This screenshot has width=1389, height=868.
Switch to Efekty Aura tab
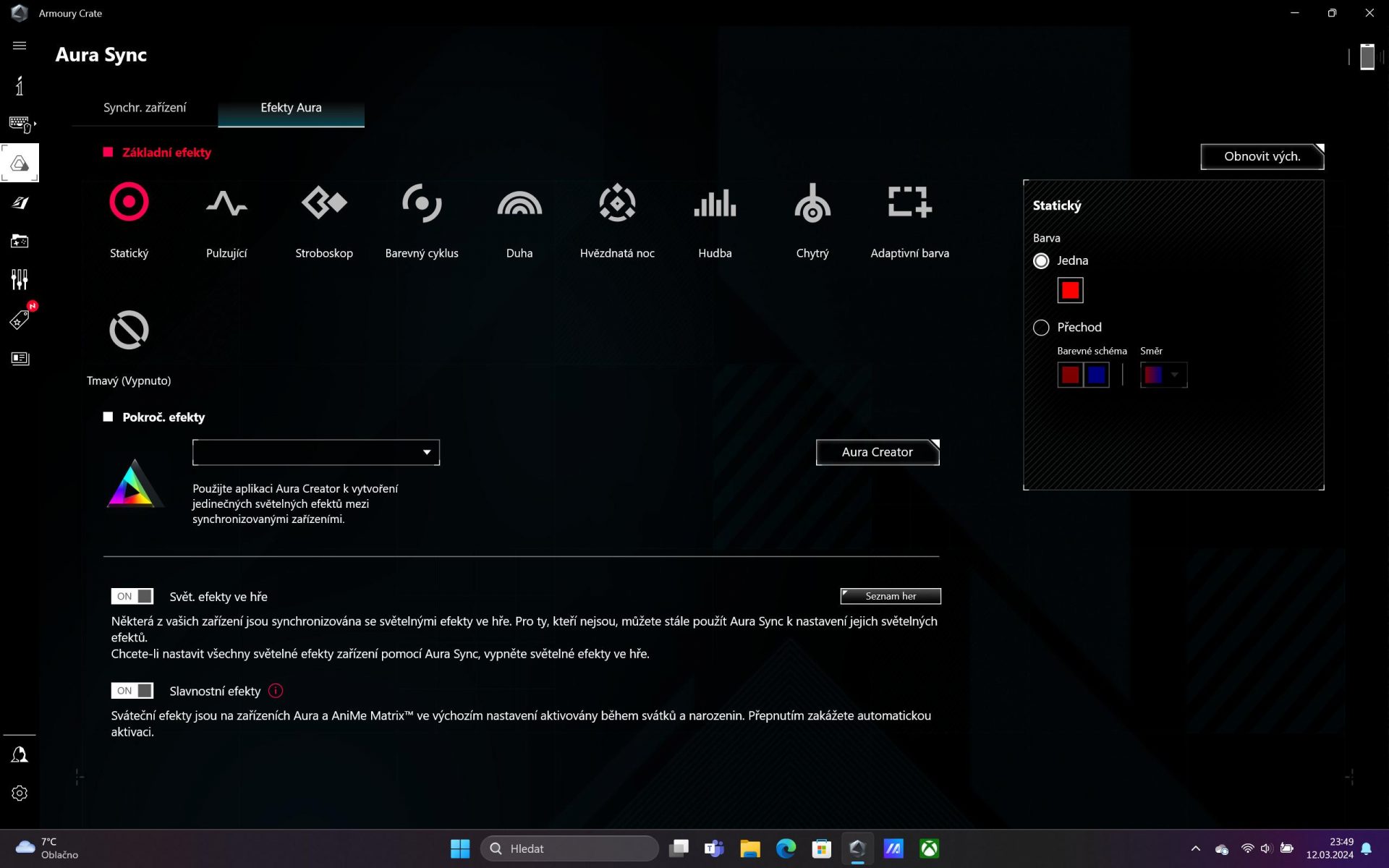click(x=291, y=108)
